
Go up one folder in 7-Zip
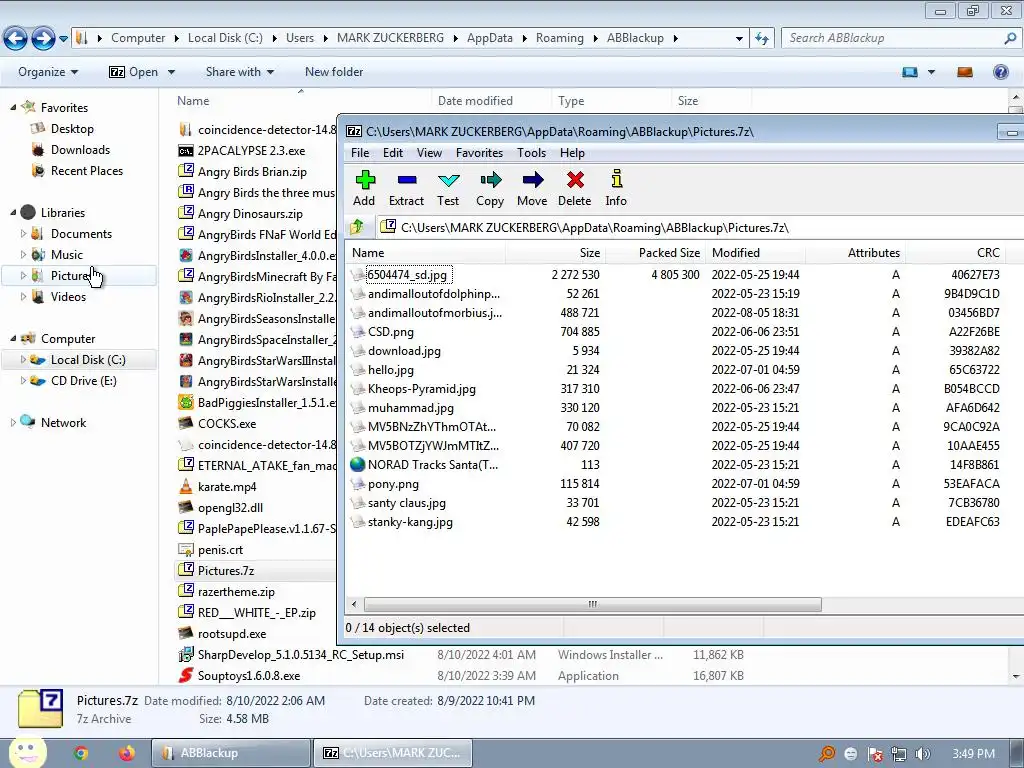click(x=357, y=227)
